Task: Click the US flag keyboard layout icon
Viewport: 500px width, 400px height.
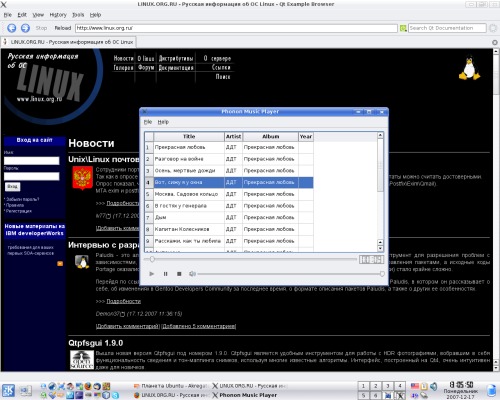Action: 415,386
